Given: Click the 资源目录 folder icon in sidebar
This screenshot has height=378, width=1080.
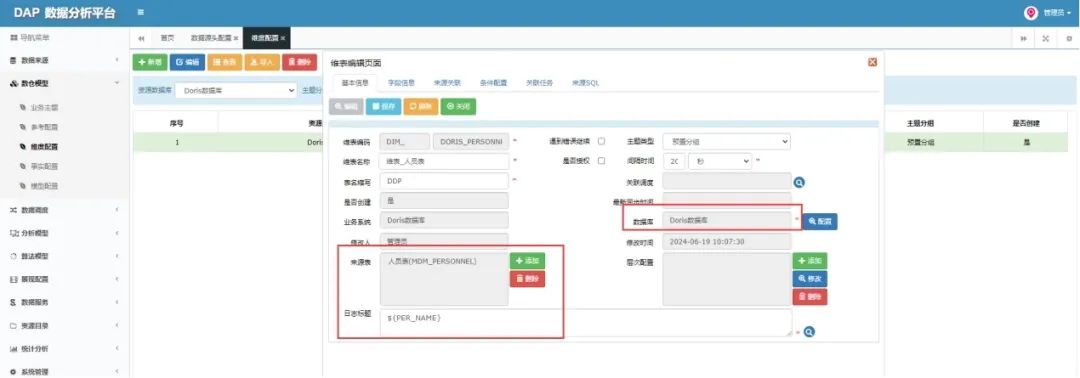Looking at the screenshot, I should click(x=14, y=326).
